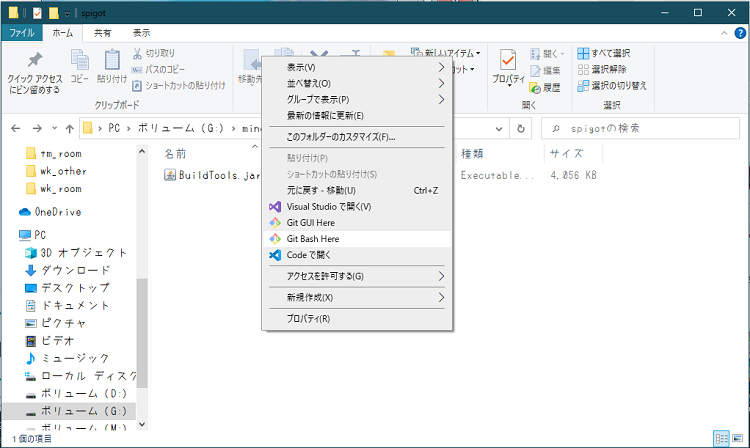Viewport: 750px width, 448px height.
Task: Pin to Quick Access ribbon icon
Action: tap(33, 70)
